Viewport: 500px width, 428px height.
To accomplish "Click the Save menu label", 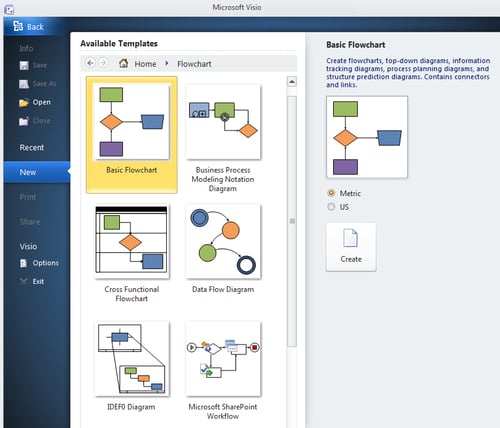I will 40,65.
